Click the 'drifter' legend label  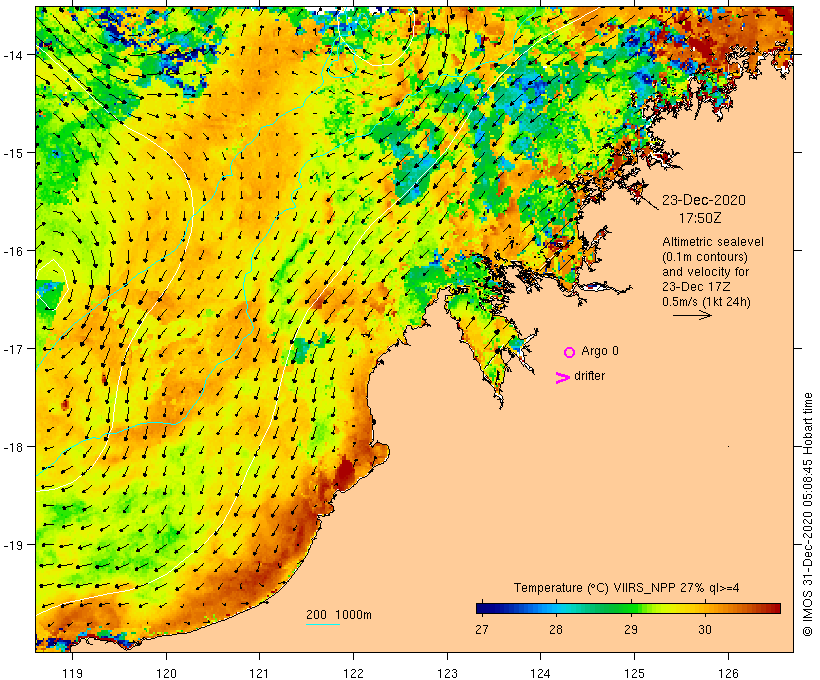pyautogui.click(x=589, y=376)
